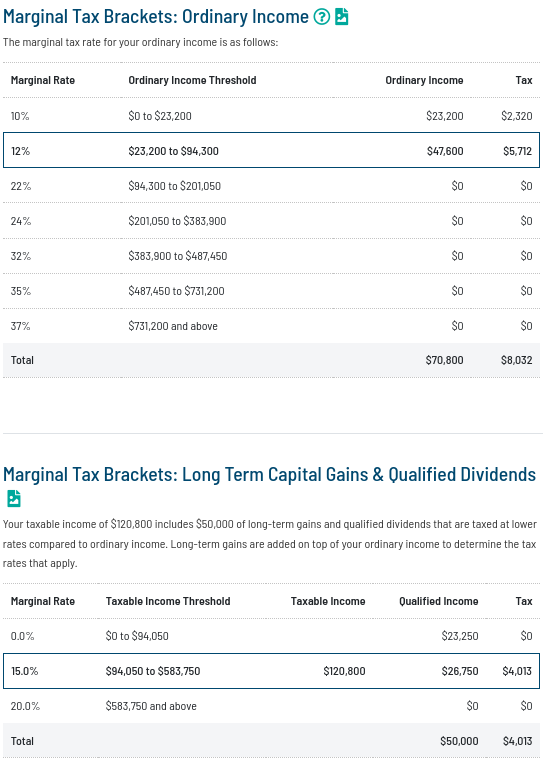Click the Ordinary Income Threshold column header
The image size is (543, 761).
[192, 80]
